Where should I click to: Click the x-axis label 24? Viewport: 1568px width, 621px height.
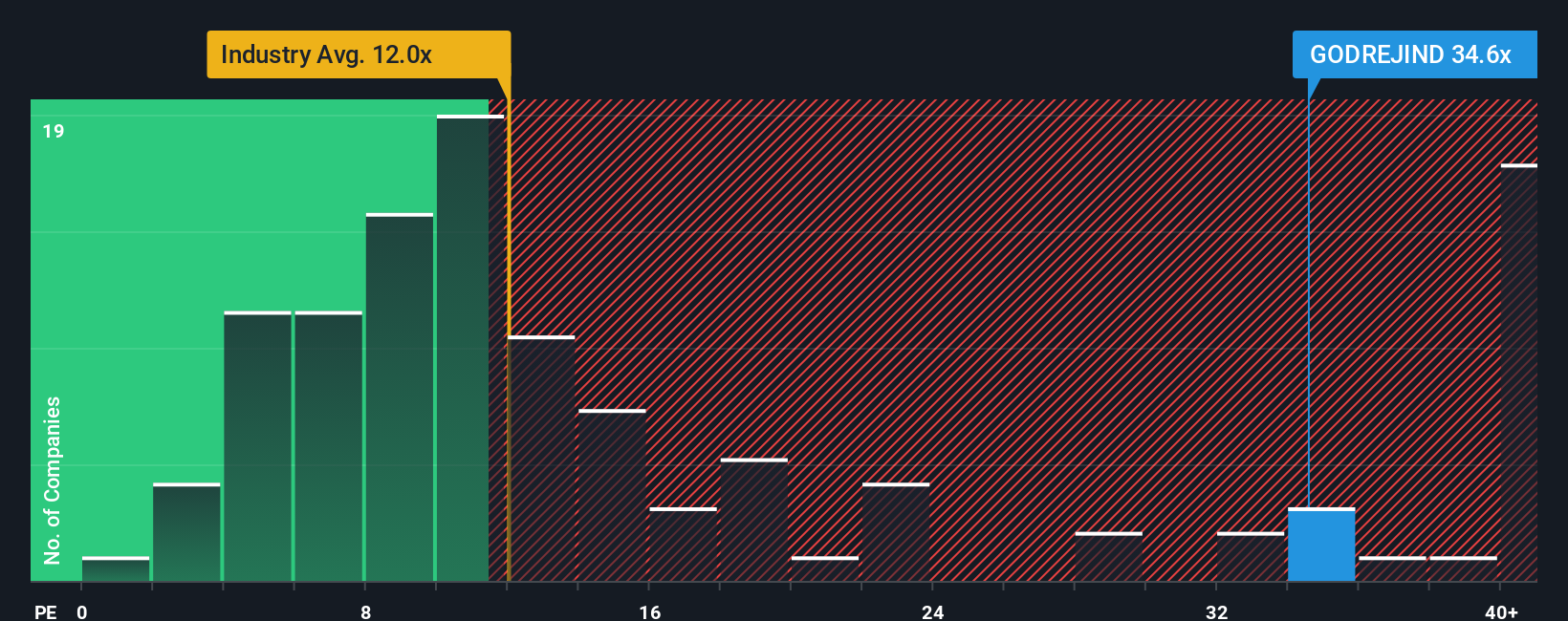tap(933, 611)
